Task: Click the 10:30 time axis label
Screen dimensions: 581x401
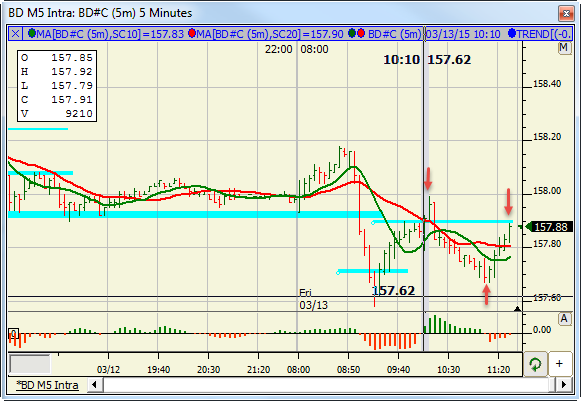Action: pyautogui.click(x=448, y=369)
